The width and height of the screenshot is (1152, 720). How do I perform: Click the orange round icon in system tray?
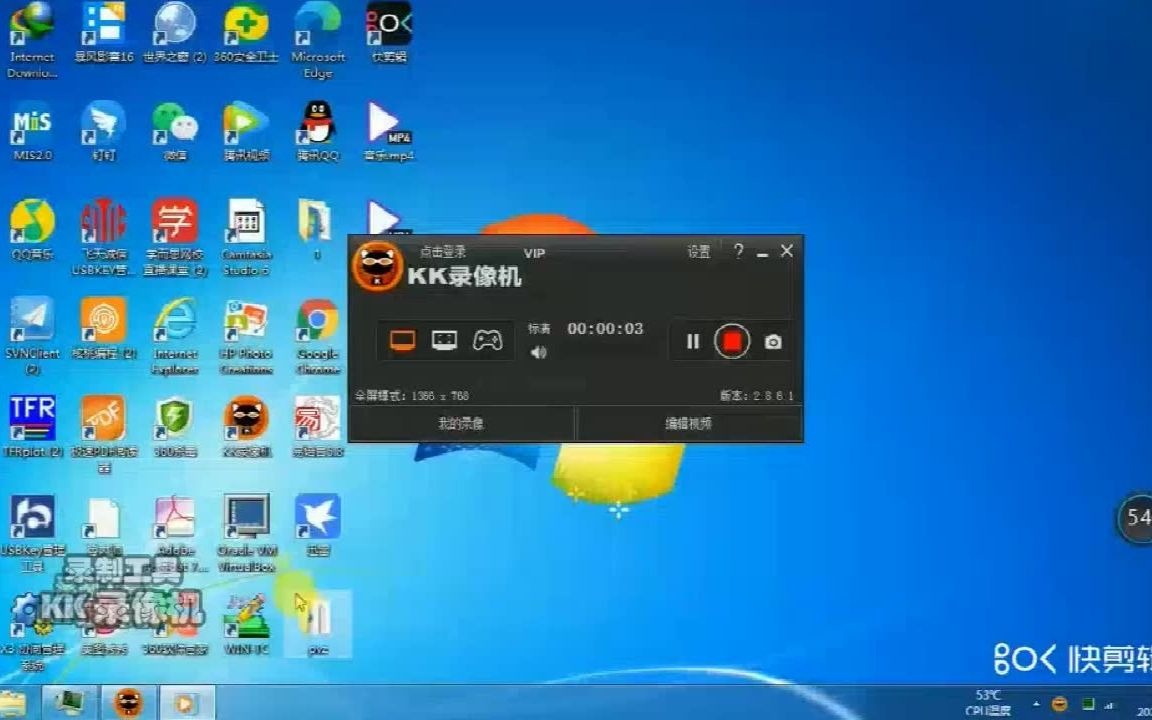[1060, 704]
